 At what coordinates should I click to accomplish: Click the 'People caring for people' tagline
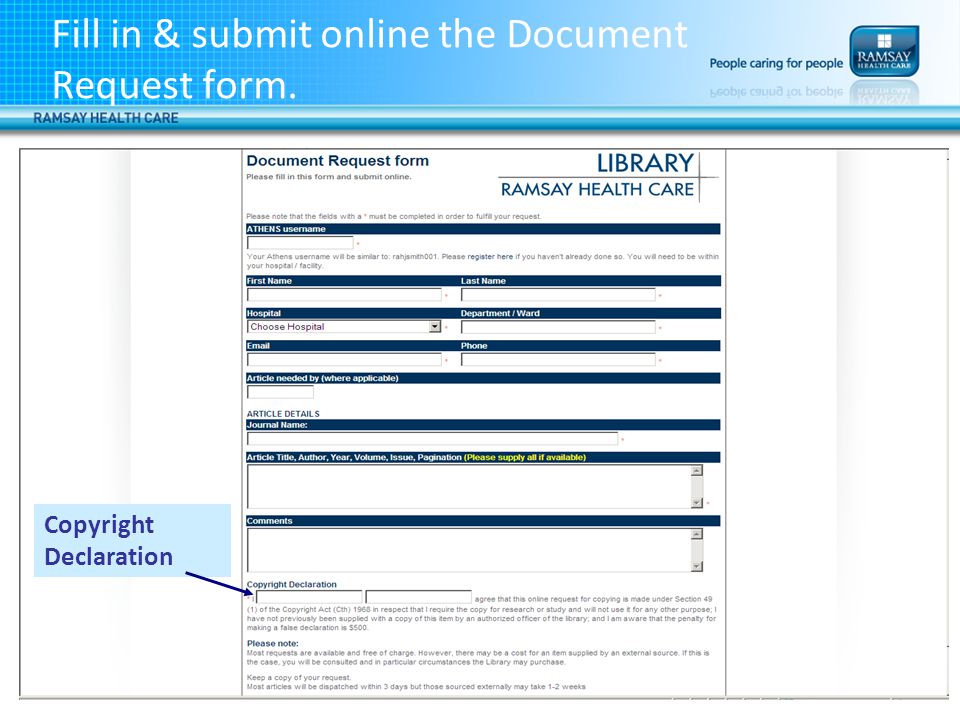click(x=776, y=63)
